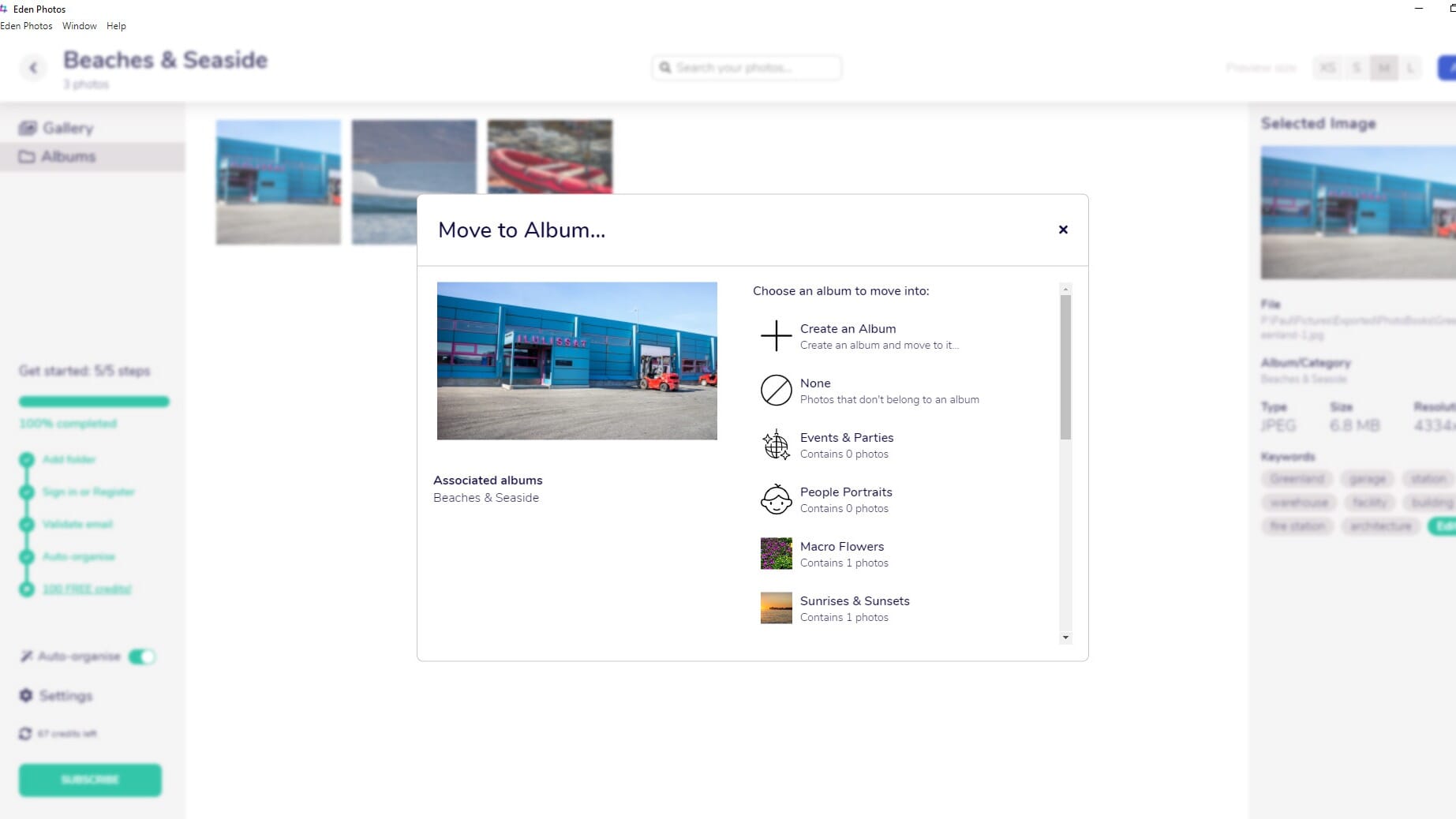This screenshot has height=819, width=1456.
Task: Click the Validate email step checkmark
Action: [28, 524]
